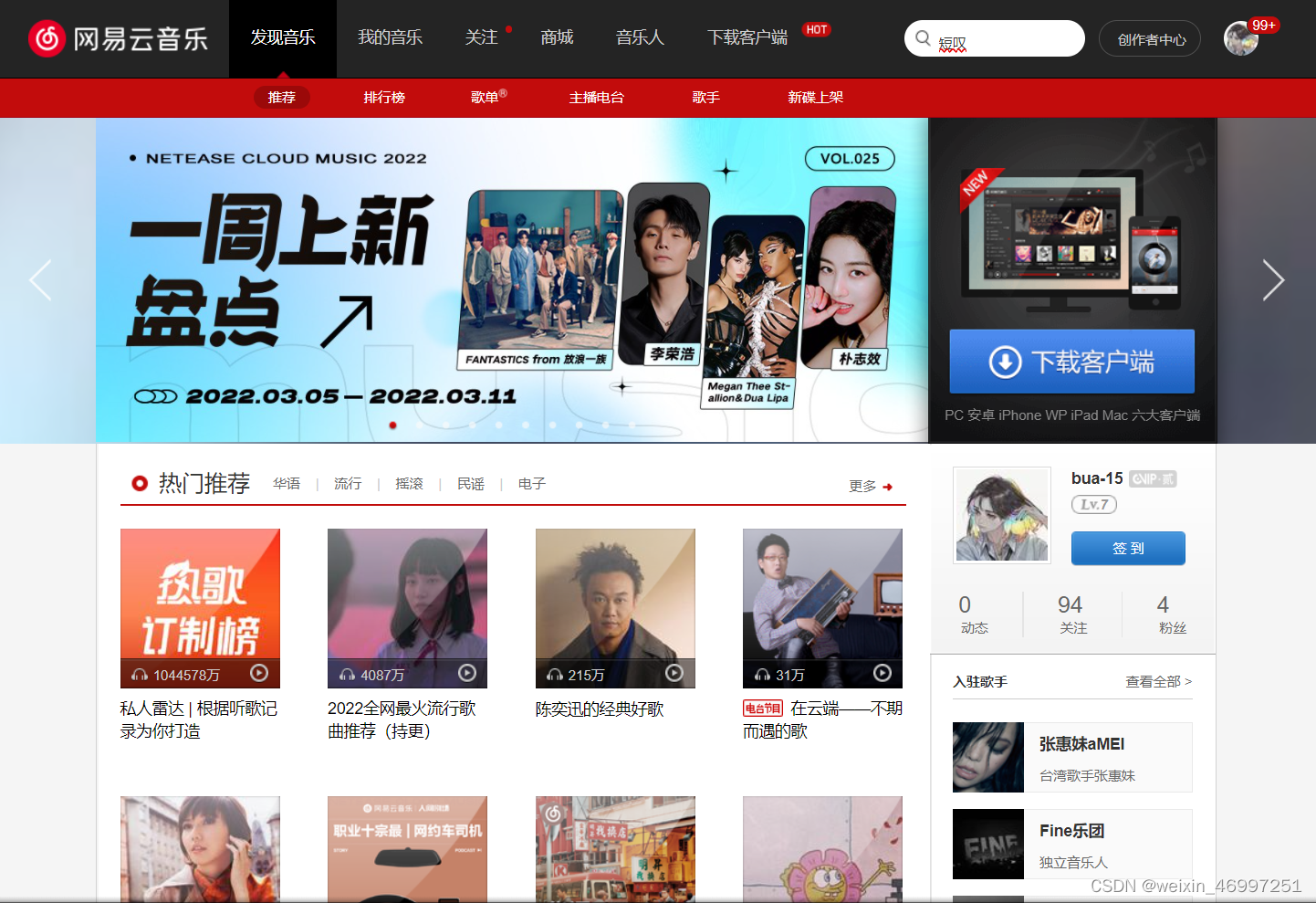Select the third banner carousel dot
The image size is (1316, 903).
[x=445, y=425]
